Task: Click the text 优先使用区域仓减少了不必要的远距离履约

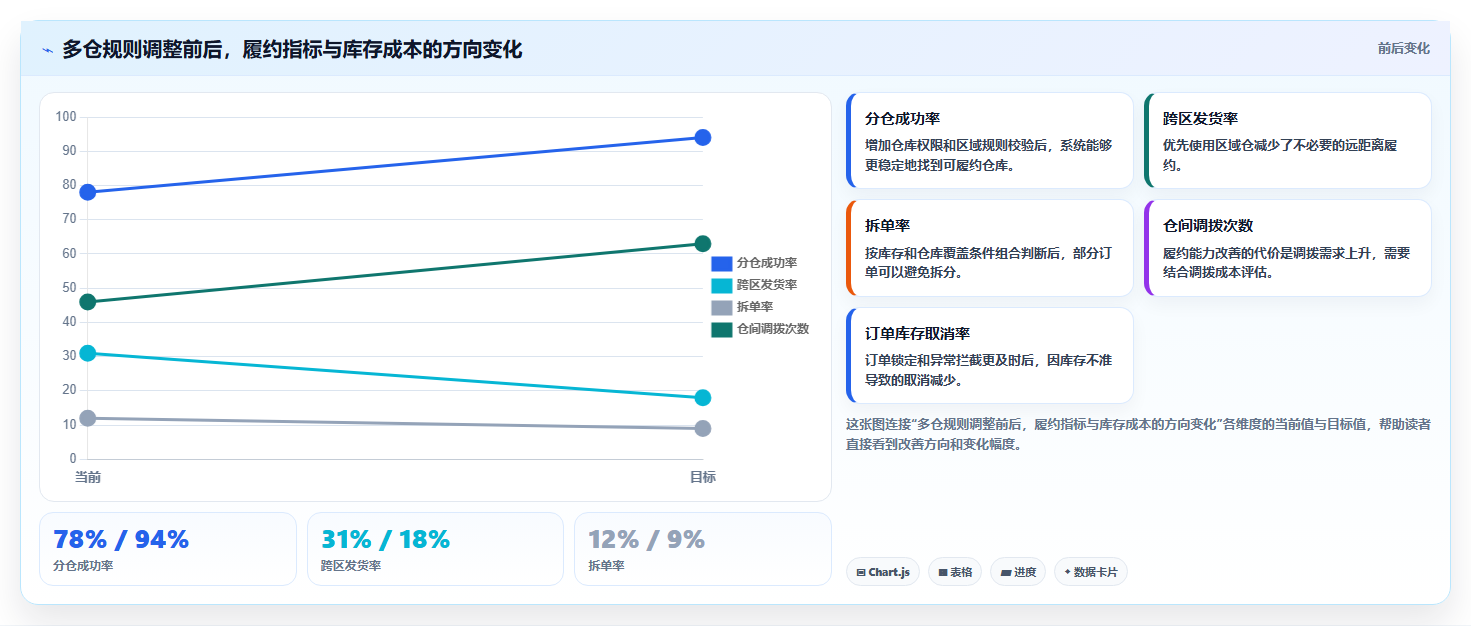Action: [1280, 155]
